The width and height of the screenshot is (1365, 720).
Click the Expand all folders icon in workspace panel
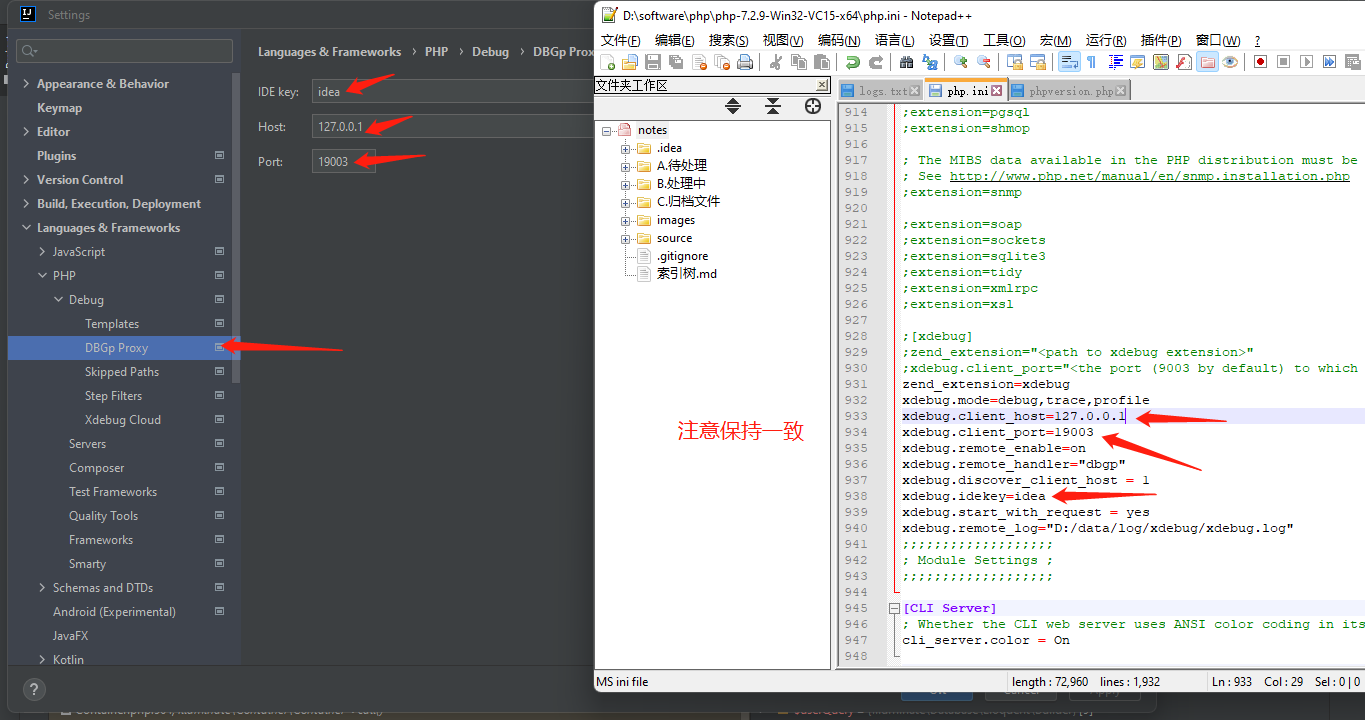733,106
